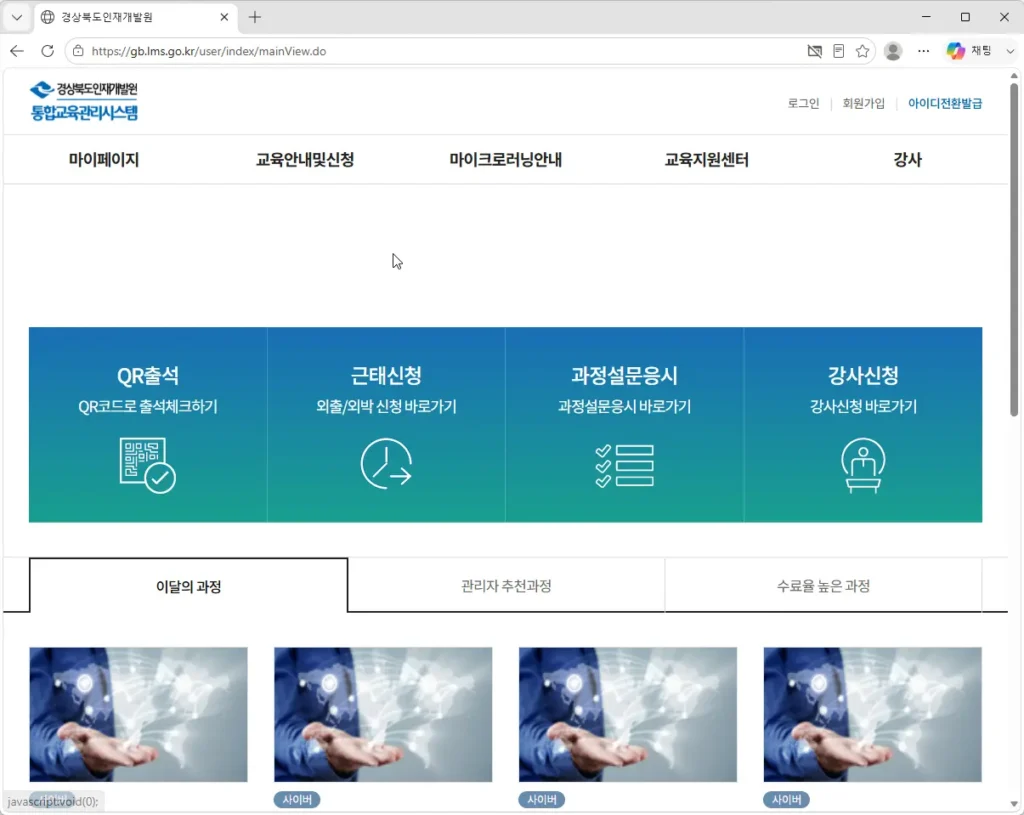Click 사이버 badge under third course
This screenshot has height=815, width=1024.
(x=542, y=799)
